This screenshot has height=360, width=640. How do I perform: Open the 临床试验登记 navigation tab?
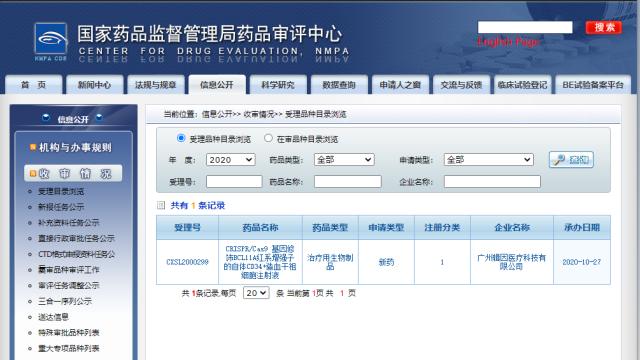click(x=522, y=84)
